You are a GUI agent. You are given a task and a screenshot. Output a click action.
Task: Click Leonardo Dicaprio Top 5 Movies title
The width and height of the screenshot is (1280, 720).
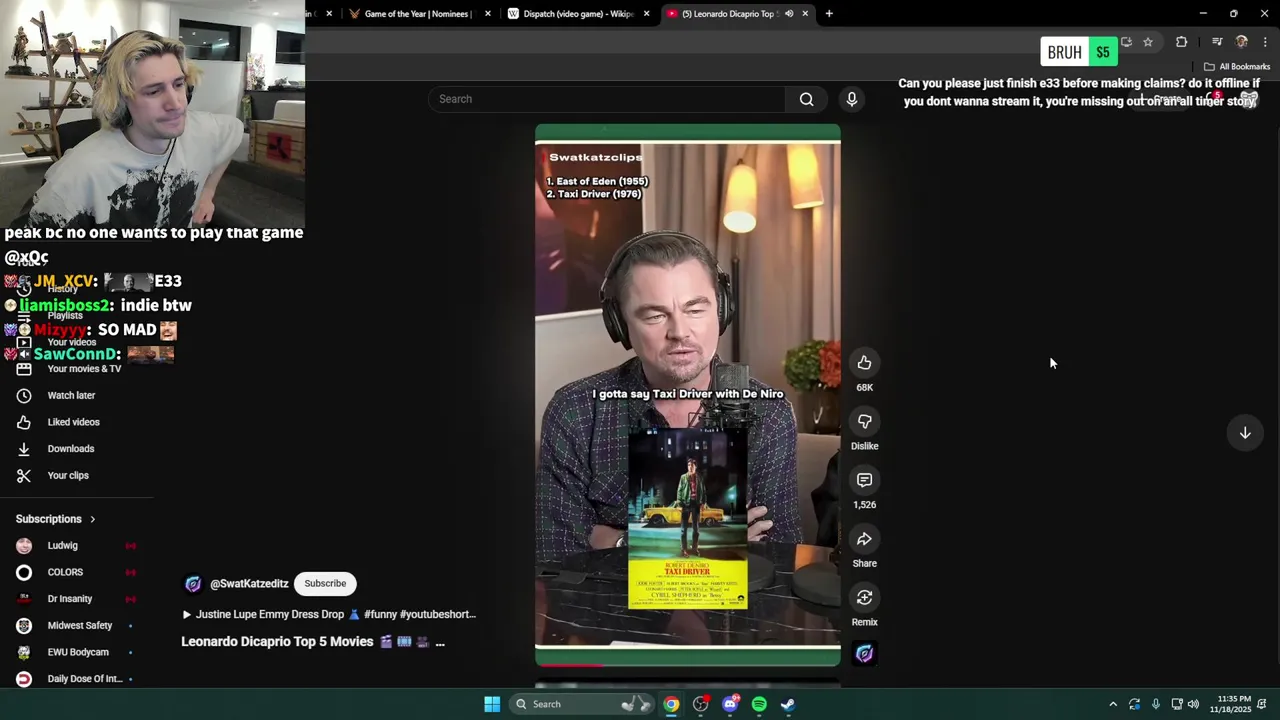pos(277,642)
